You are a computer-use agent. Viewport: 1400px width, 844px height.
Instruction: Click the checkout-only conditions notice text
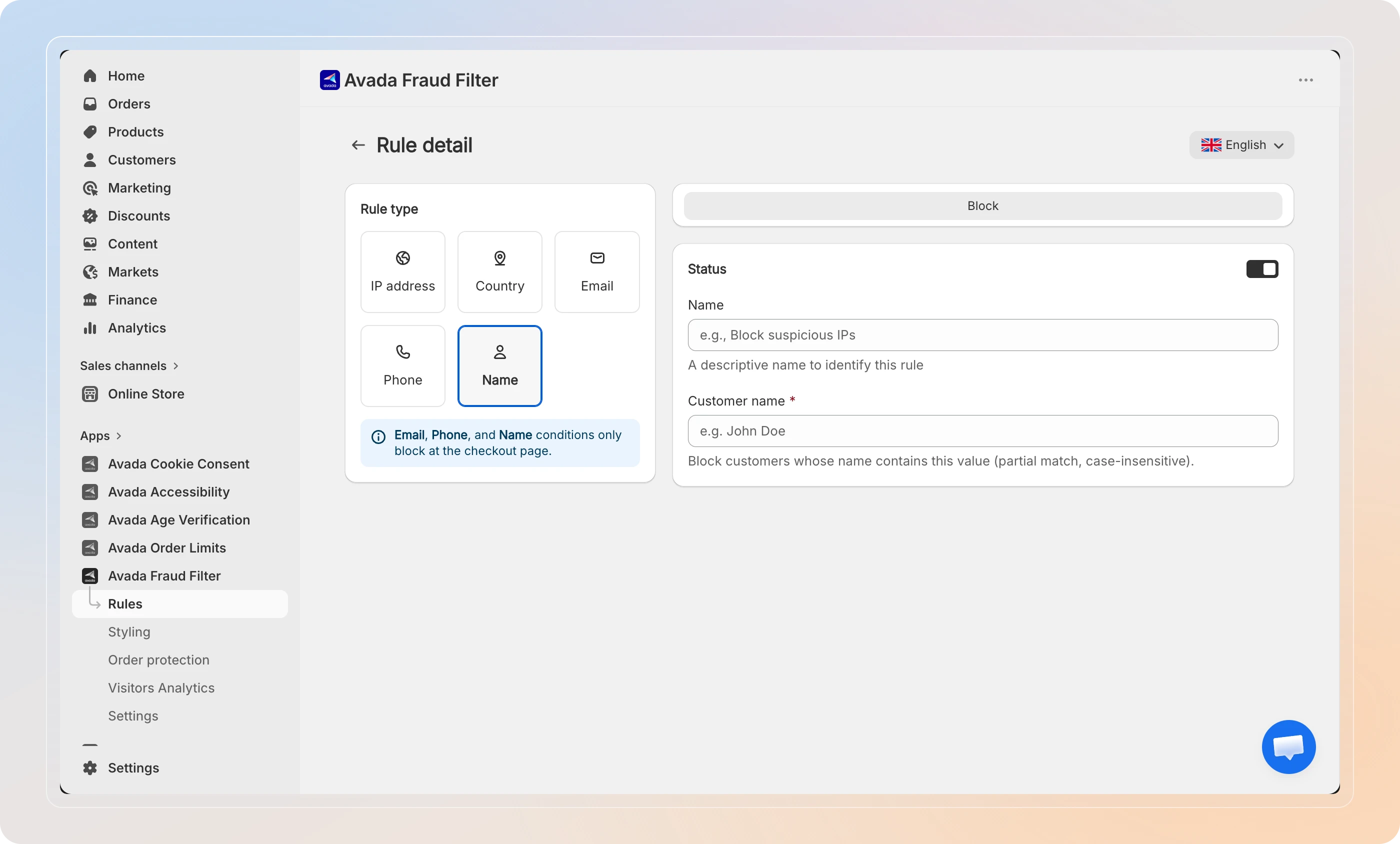[508, 442]
